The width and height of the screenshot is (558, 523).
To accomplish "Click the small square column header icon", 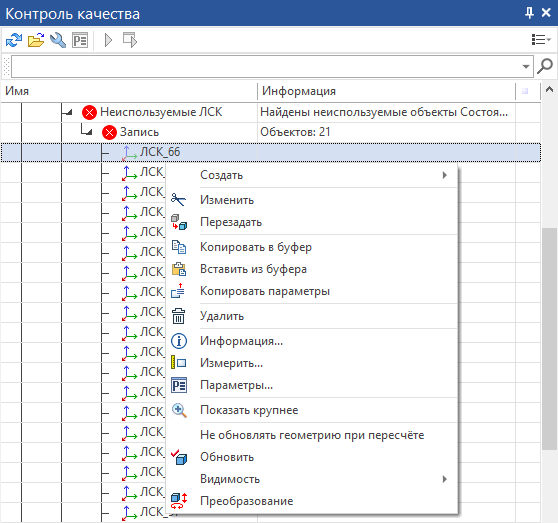I will (x=525, y=91).
